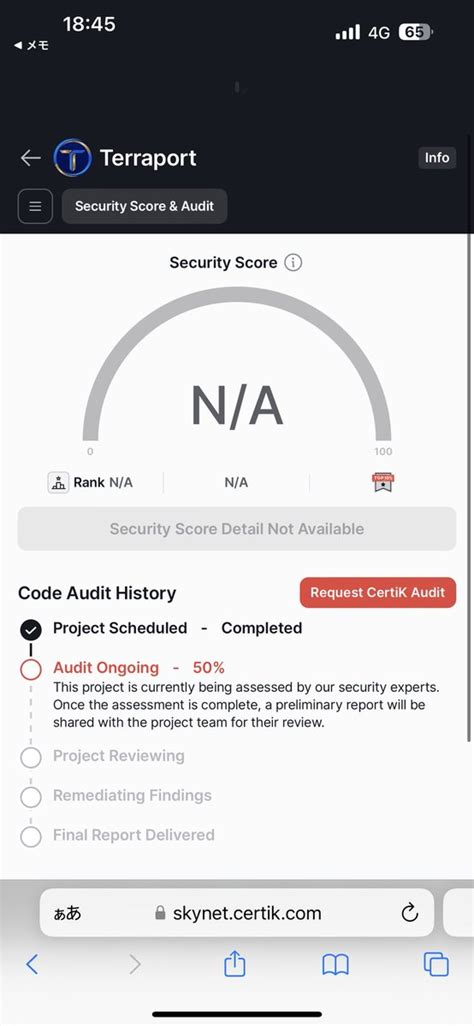Open the Safari share icon
The image size is (474, 1026).
234,964
